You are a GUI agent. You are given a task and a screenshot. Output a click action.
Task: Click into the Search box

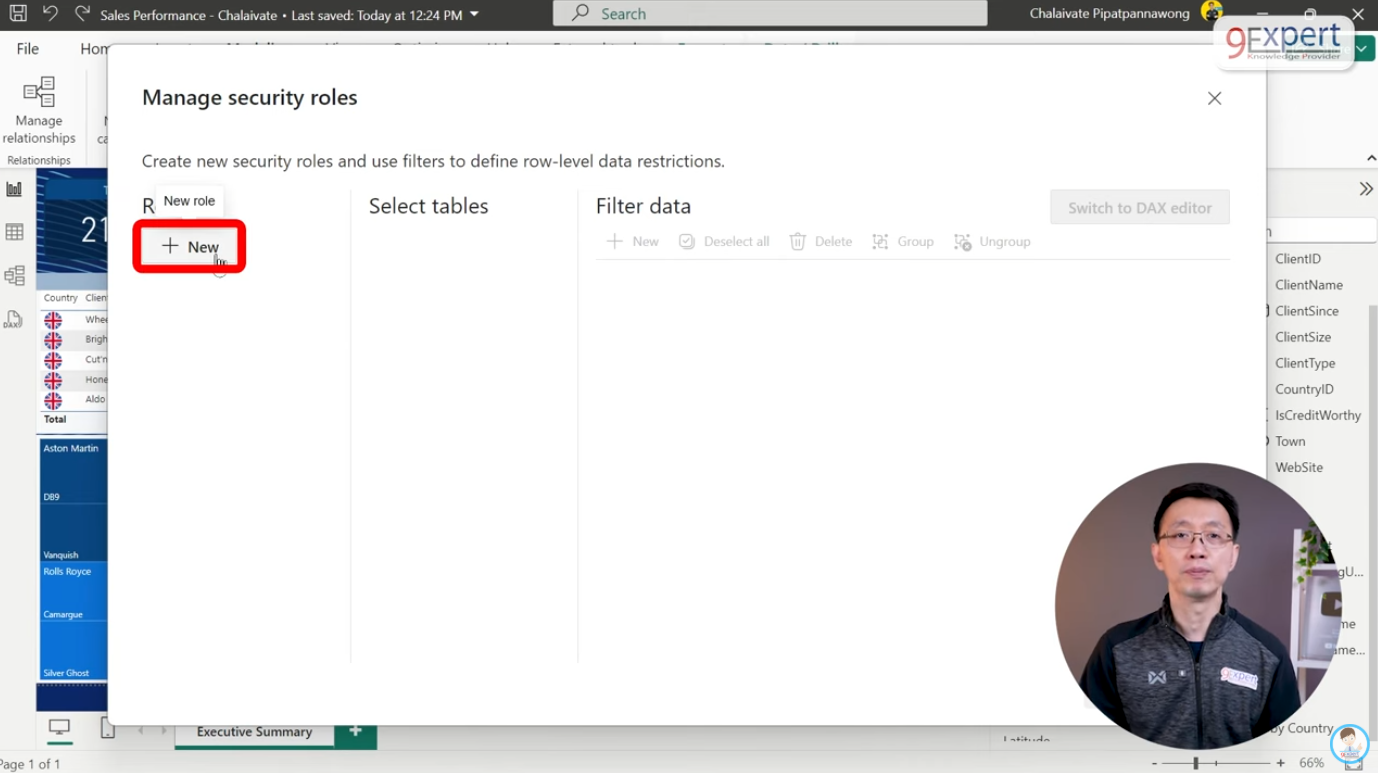(x=770, y=14)
